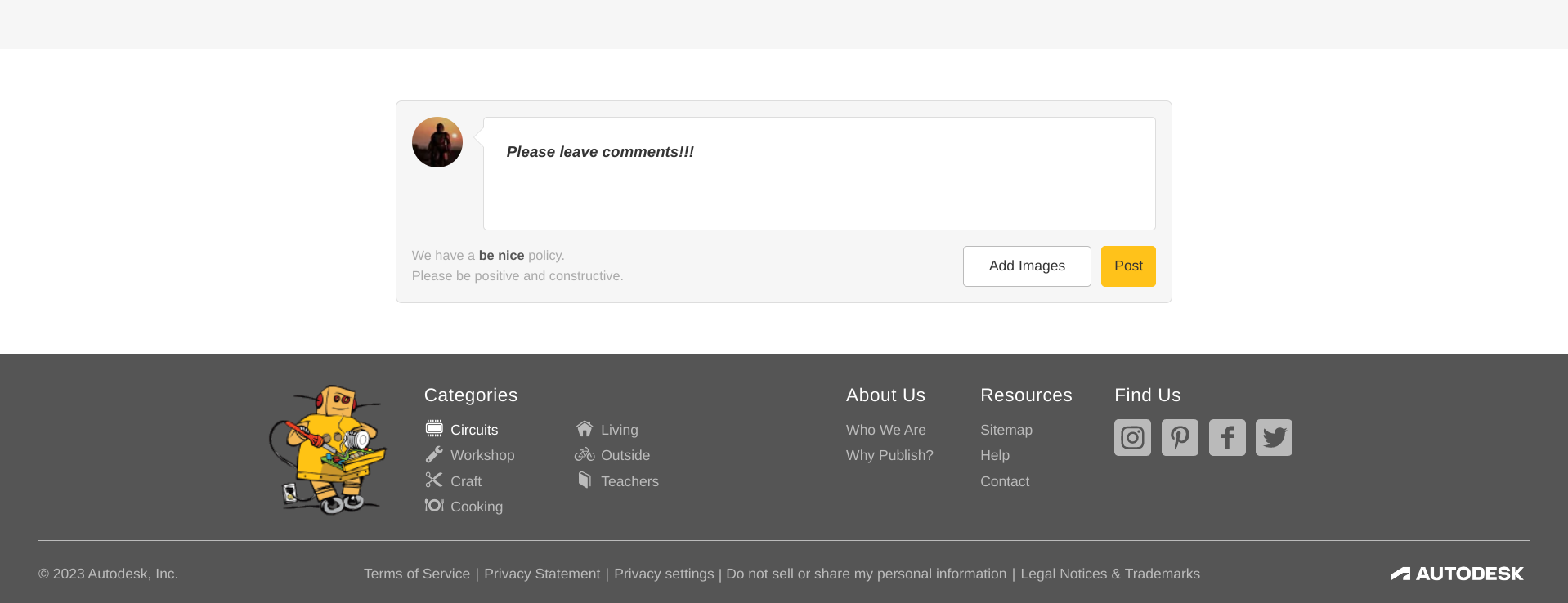The height and width of the screenshot is (603, 1568).
Task: Focus the comment text box
Action: 819,173
